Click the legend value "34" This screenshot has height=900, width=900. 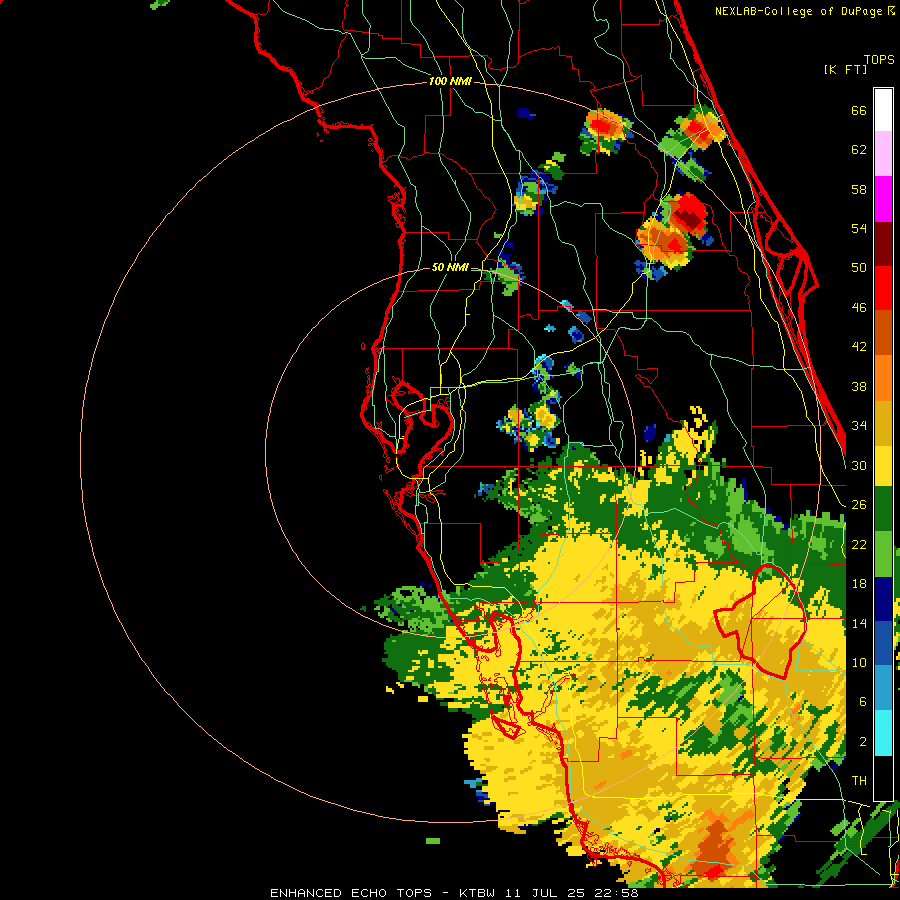click(x=859, y=426)
